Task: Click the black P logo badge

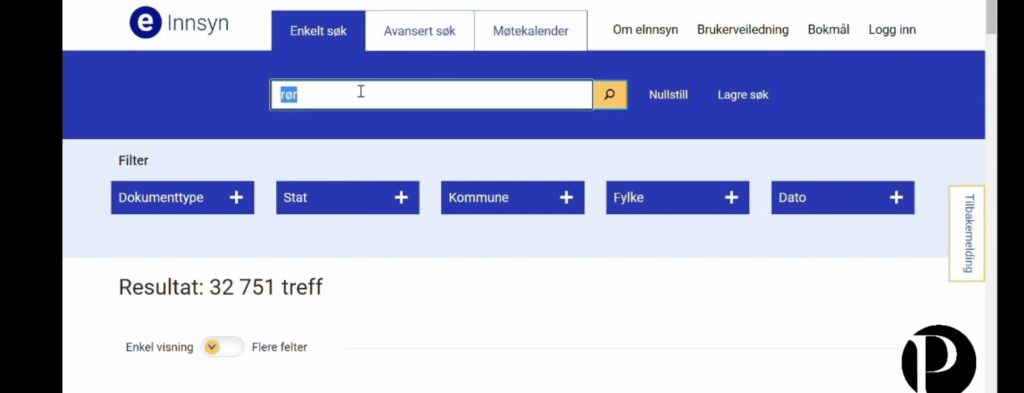Action: click(x=938, y=359)
